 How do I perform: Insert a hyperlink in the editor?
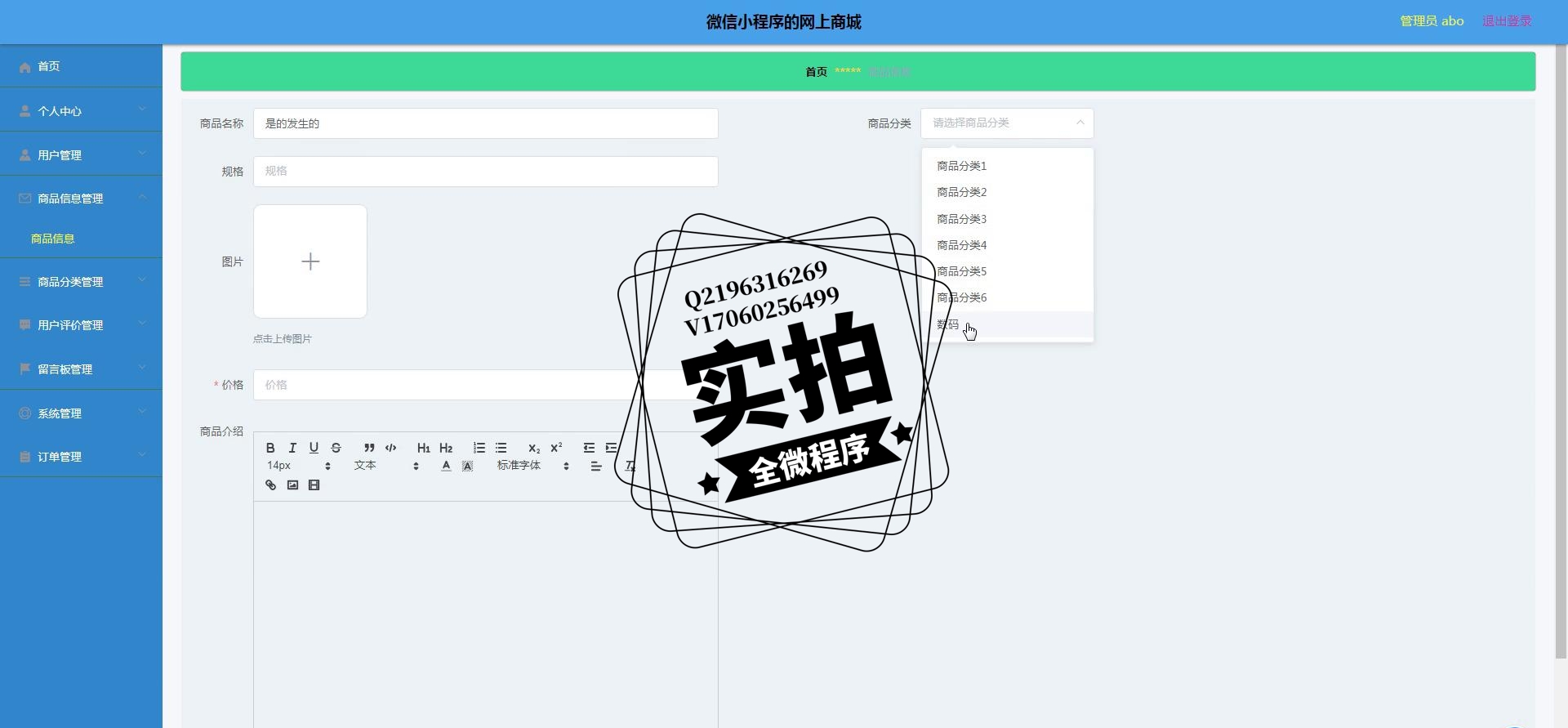[x=270, y=485]
